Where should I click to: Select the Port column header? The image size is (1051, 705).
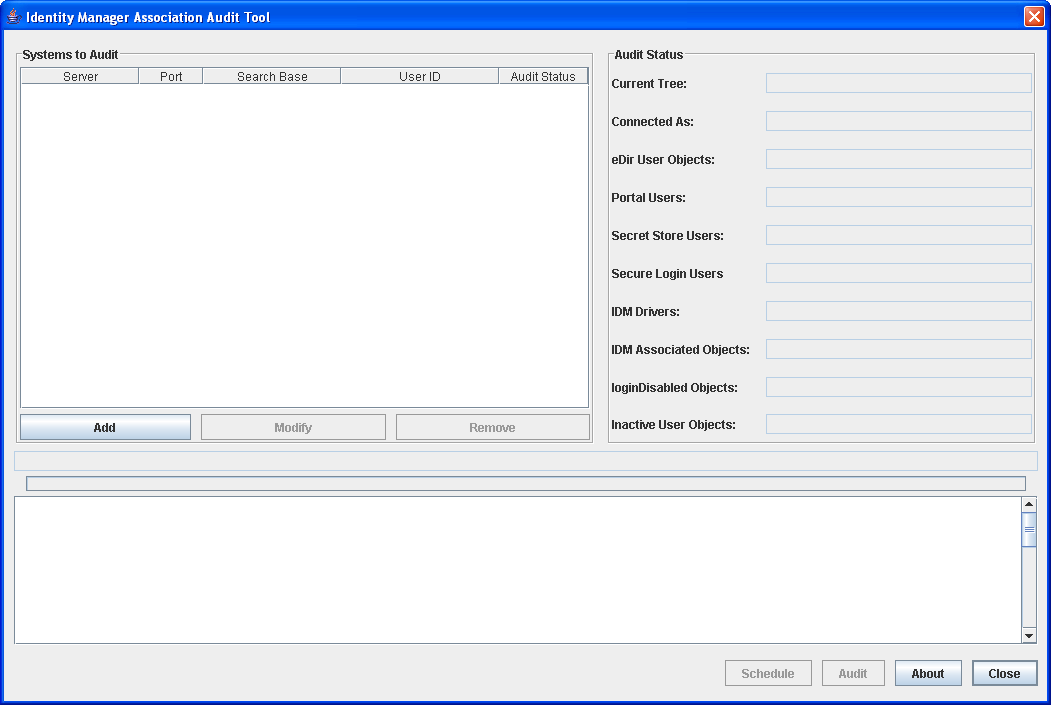pos(170,75)
